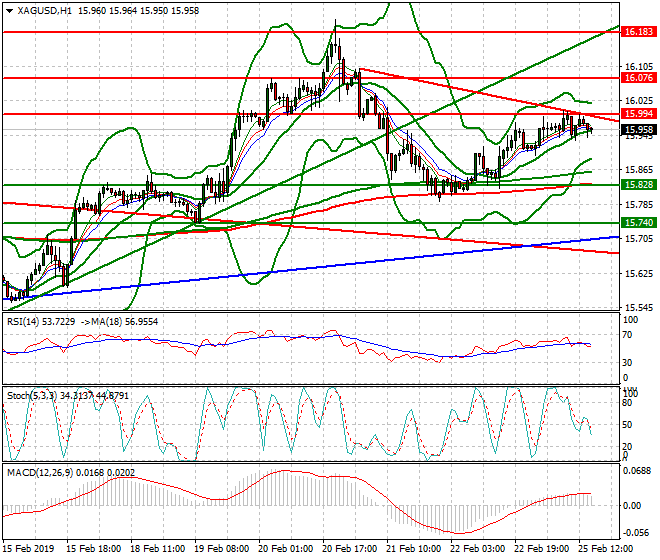Select the 22 Feb 19:00 time label
Viewport: 660px width, 560px height.
coord(542,549)
